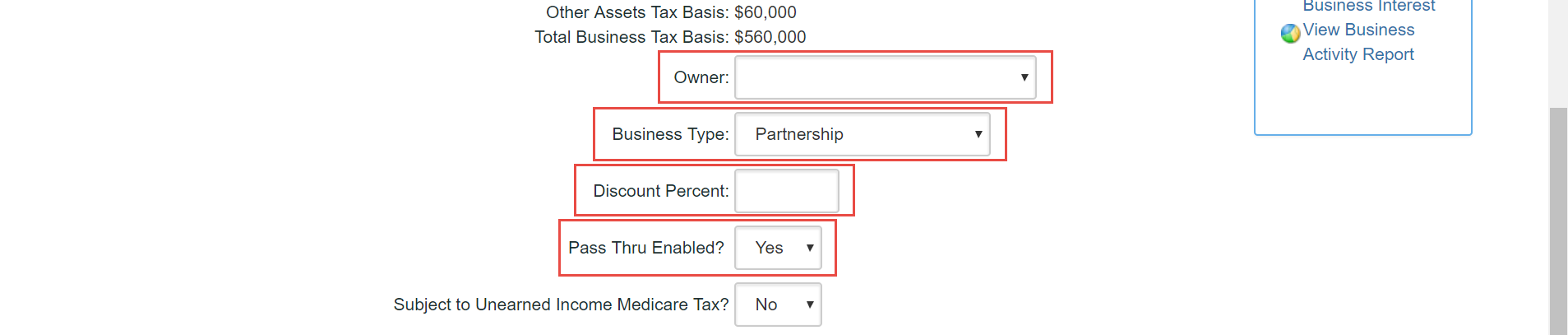The width and height of the screenshot is (1568, 335).
Task: Open the Unearned Income Medicare Tax dropdown
Action: pyautogui.click(x=778, y=305)
